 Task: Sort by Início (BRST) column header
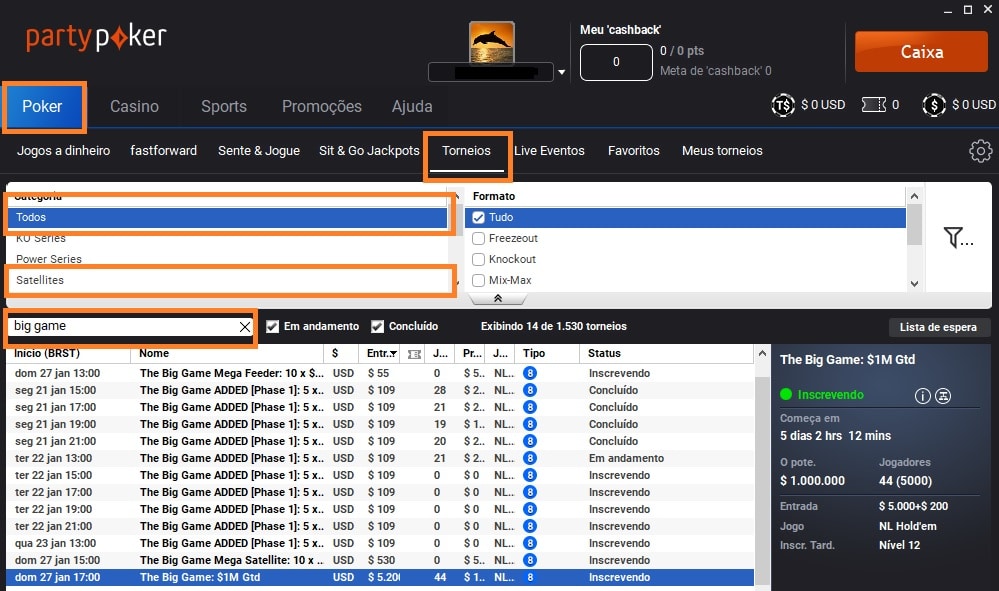click(68, 354)
